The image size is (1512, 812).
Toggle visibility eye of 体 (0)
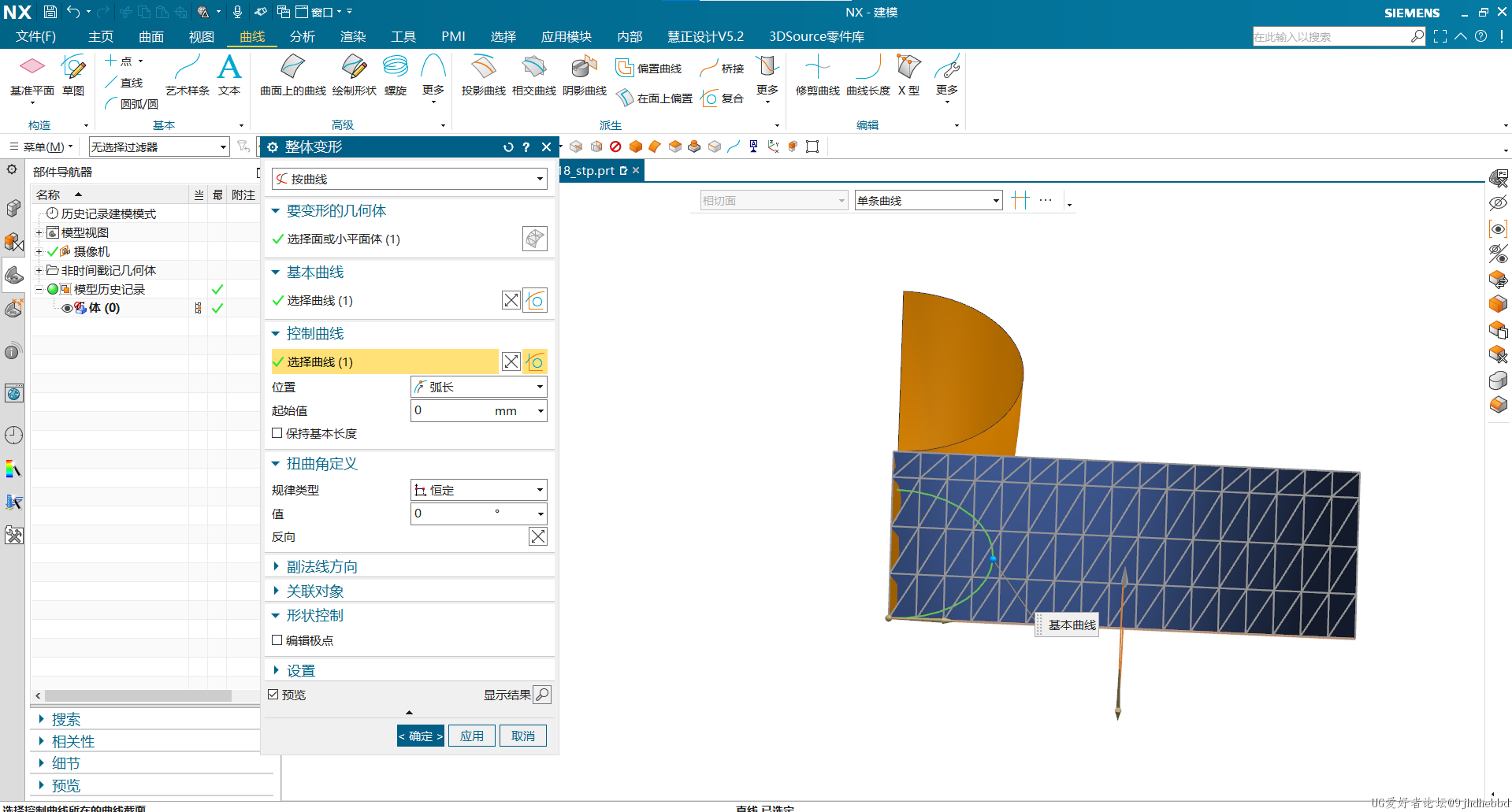tap(67, 308)
